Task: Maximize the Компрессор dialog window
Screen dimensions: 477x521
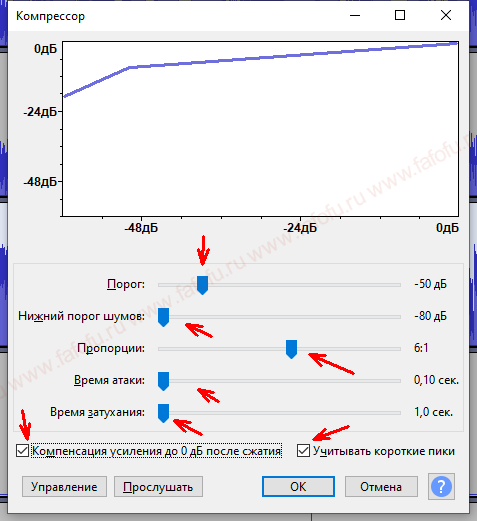Action: coord(400,15)
